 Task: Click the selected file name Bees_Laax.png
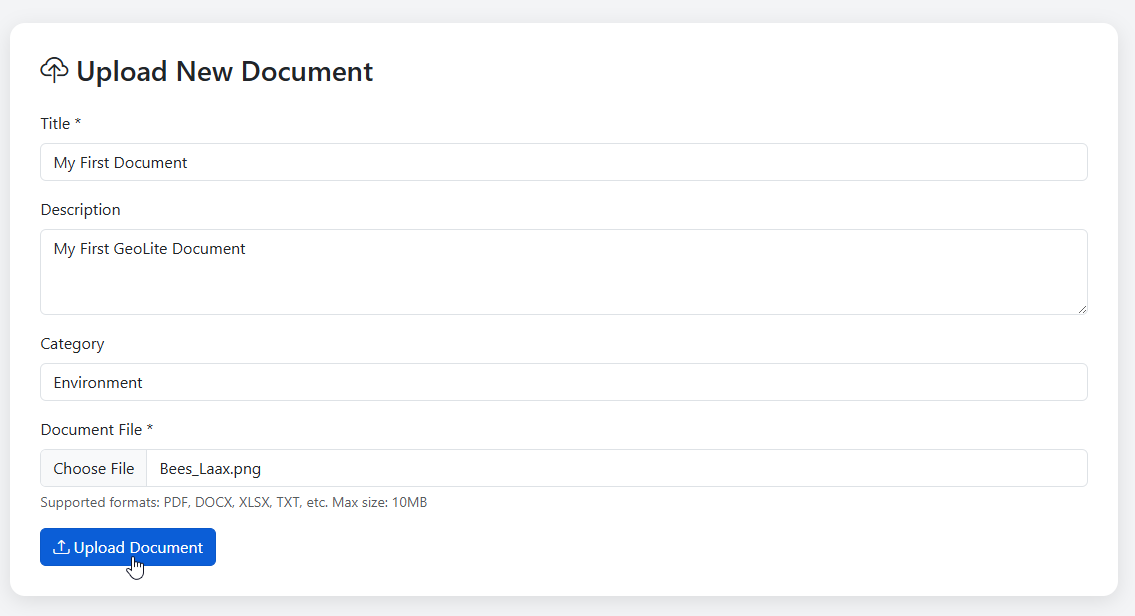[210, 468]
